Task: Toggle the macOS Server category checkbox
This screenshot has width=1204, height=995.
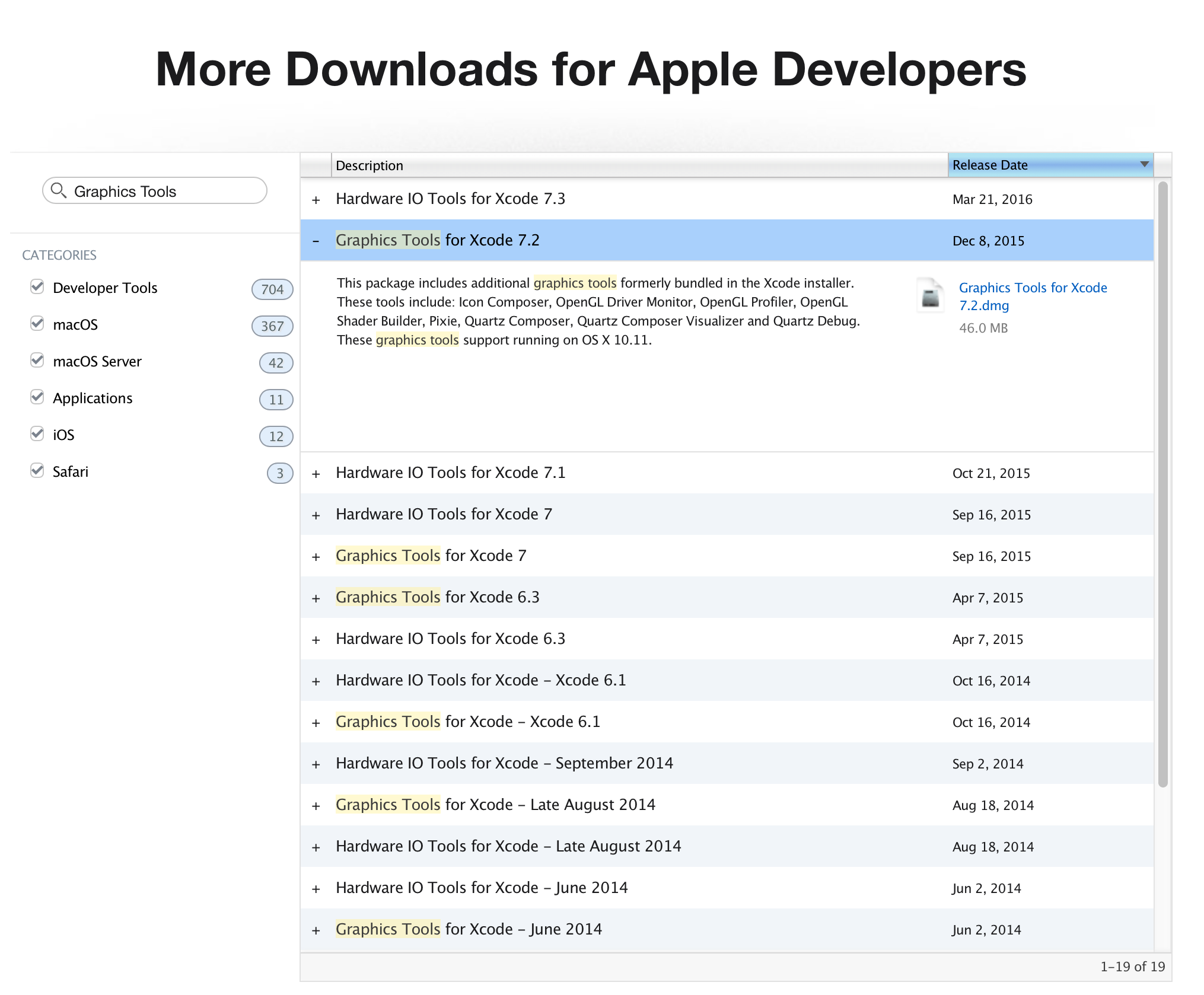Action: click(x=37, y=361)
